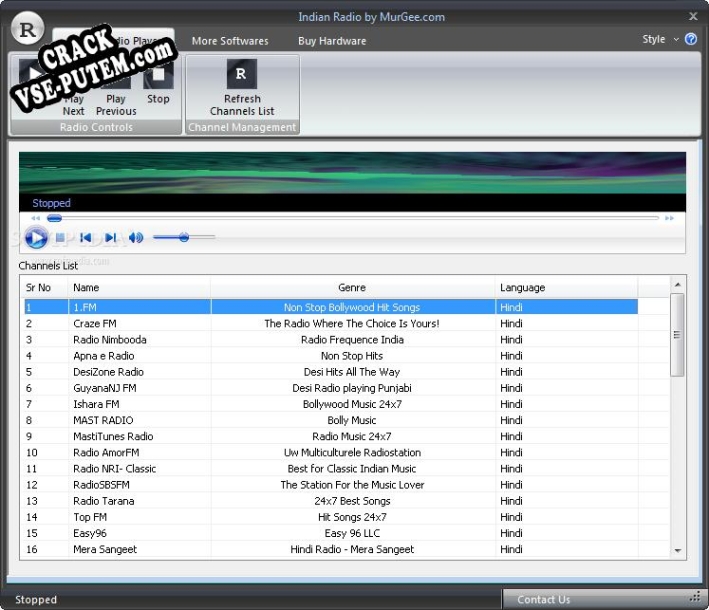Viewport: 709px width, 610px height.
Task: Skip to previous track in media player
Action: [x=86, y=238]
